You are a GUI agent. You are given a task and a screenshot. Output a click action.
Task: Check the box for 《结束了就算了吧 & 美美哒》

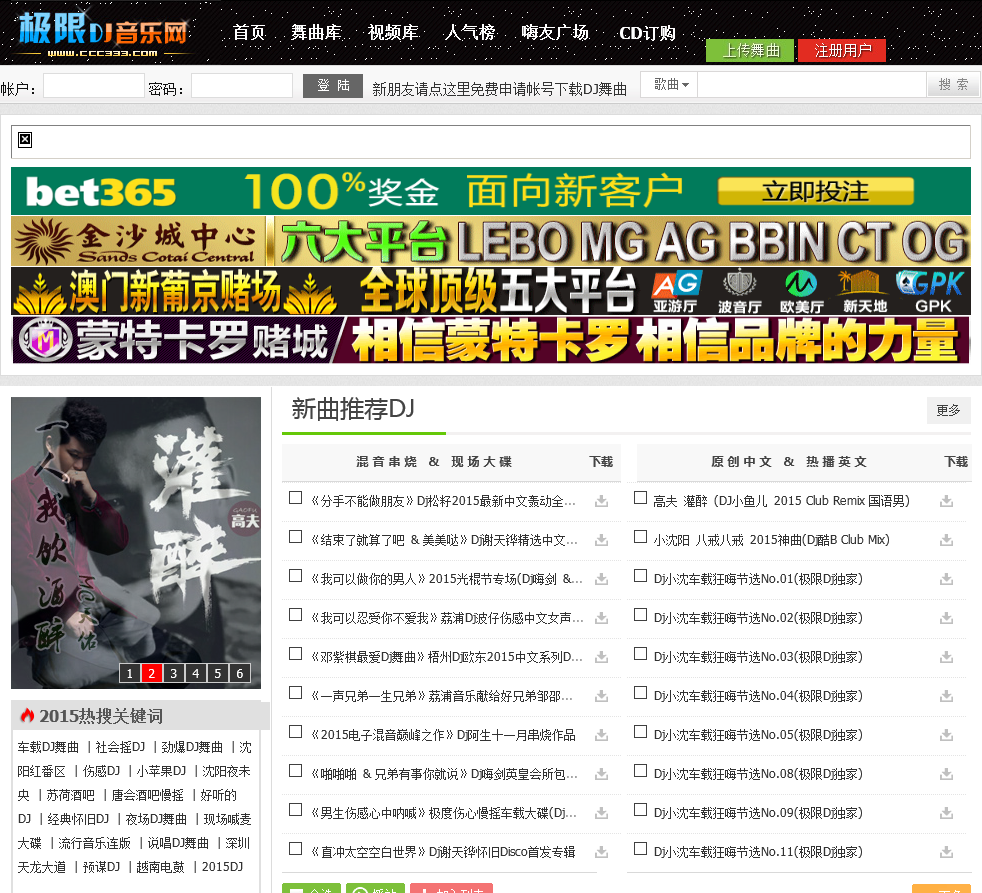click(x=296, y=537)
